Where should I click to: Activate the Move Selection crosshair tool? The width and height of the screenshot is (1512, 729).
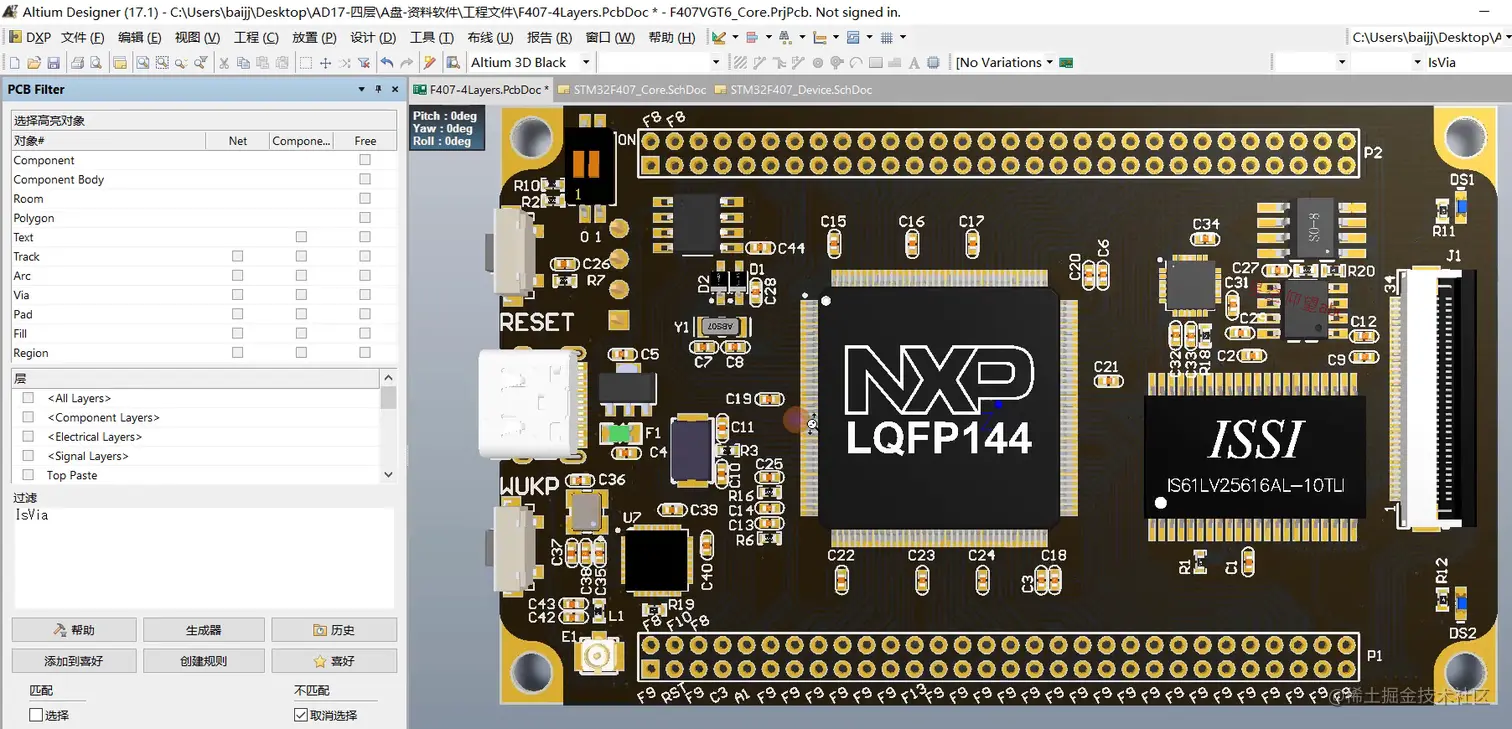(x=325, y=62)
